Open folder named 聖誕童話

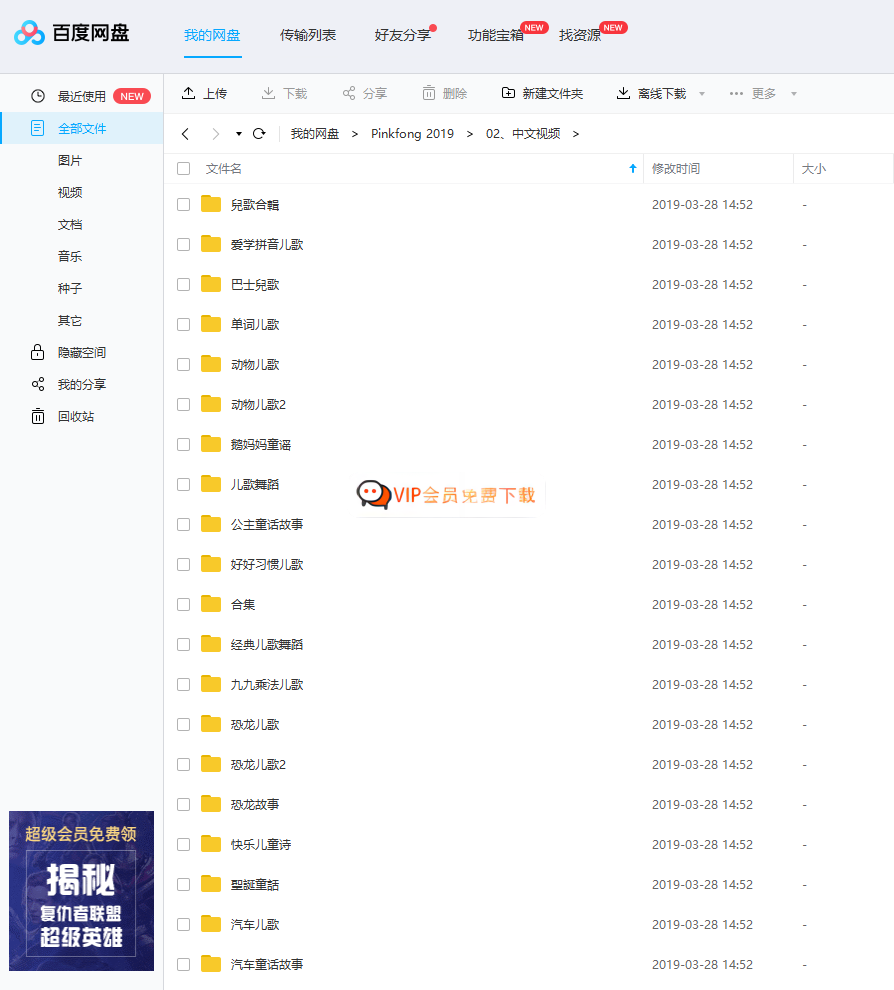255,885
